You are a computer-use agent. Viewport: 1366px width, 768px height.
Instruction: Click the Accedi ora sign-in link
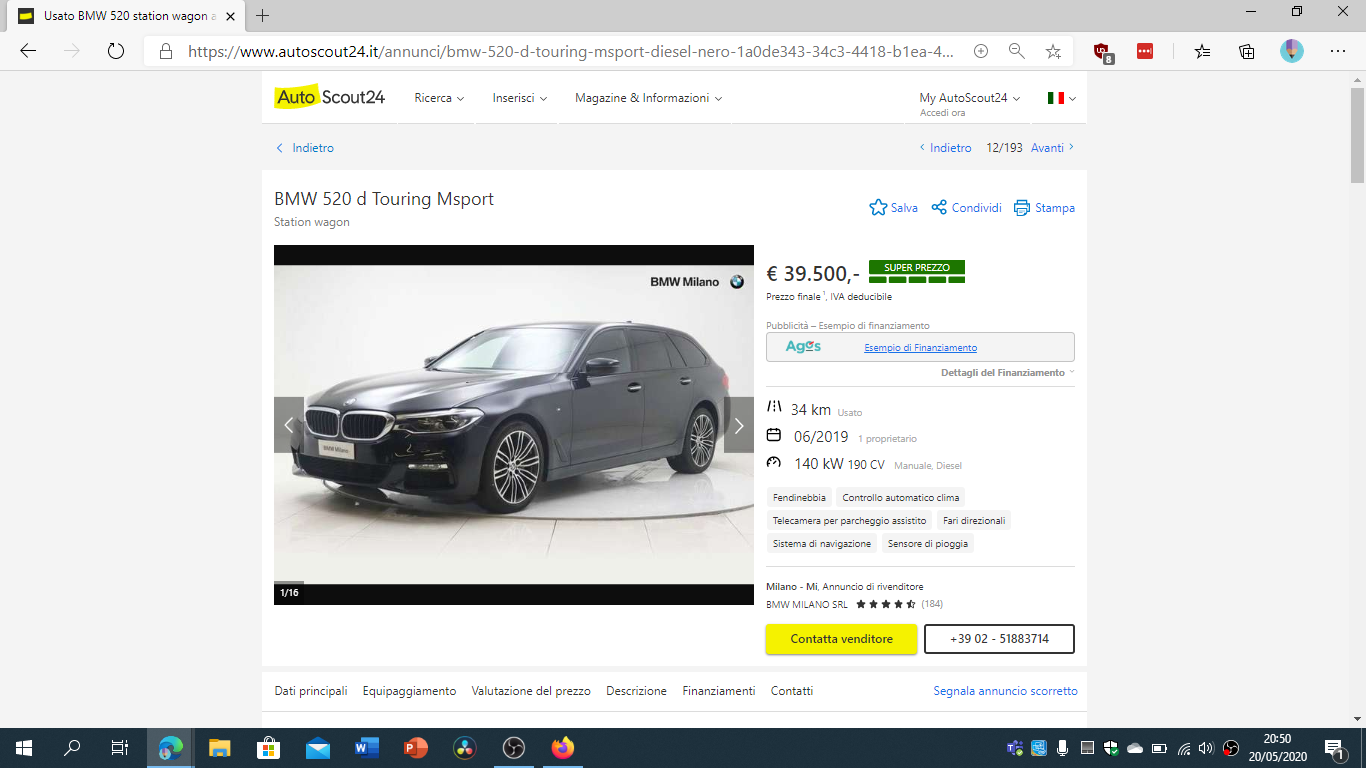(x=943, y=113)
